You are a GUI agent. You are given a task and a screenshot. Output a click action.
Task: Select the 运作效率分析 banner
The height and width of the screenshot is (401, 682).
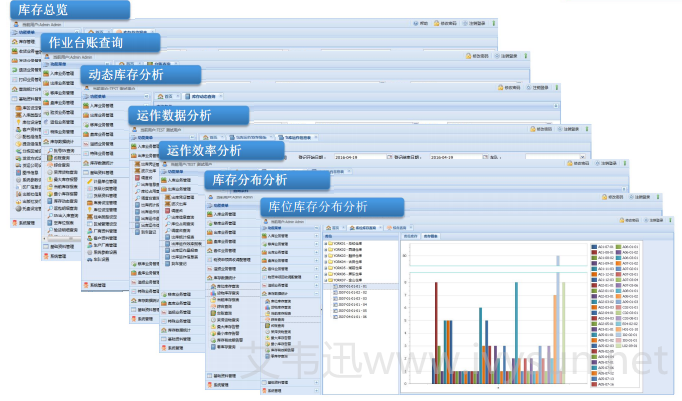(x=204, y=150)
